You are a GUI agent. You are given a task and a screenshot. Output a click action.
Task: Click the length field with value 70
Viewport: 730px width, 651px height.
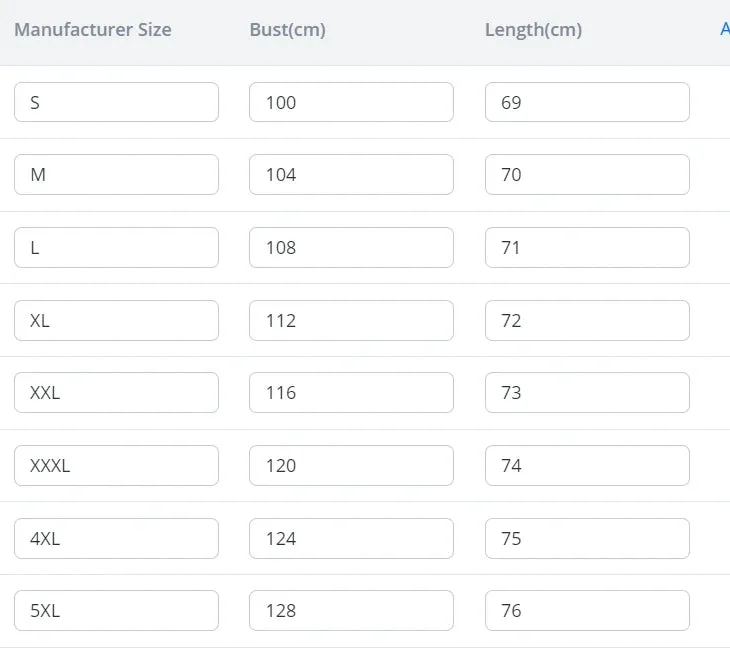[x=587, y=175]
